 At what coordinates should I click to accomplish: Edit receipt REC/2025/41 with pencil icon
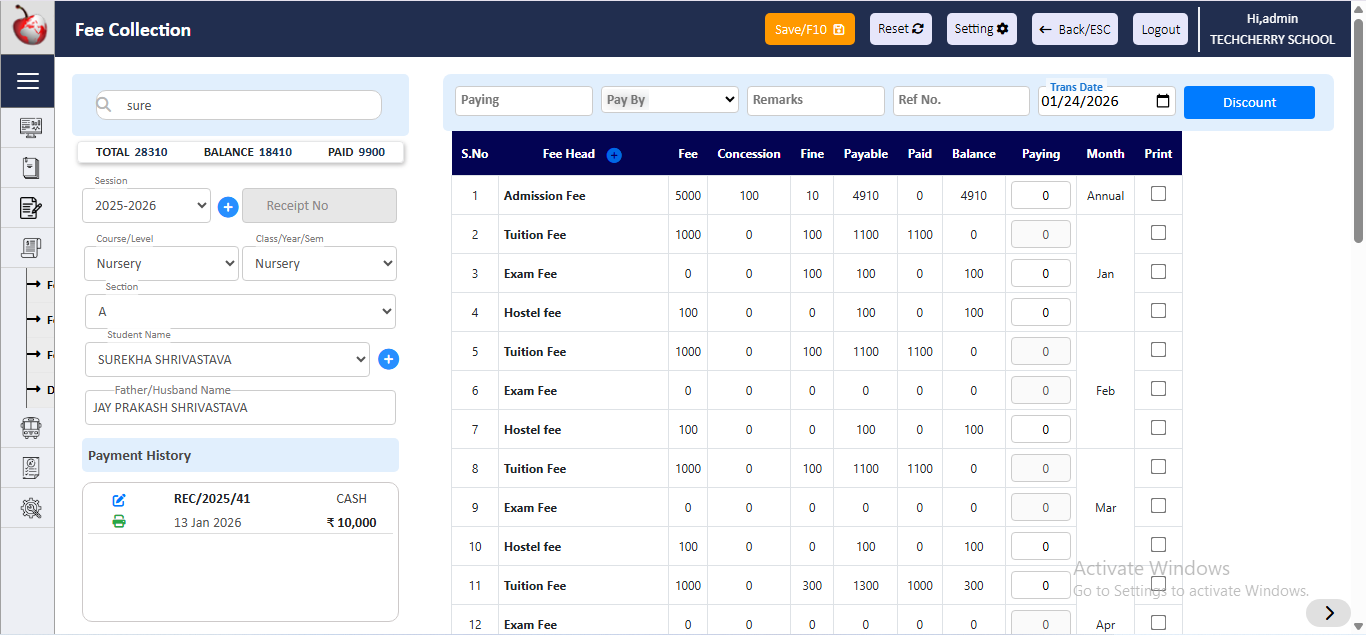coord(119,500)
